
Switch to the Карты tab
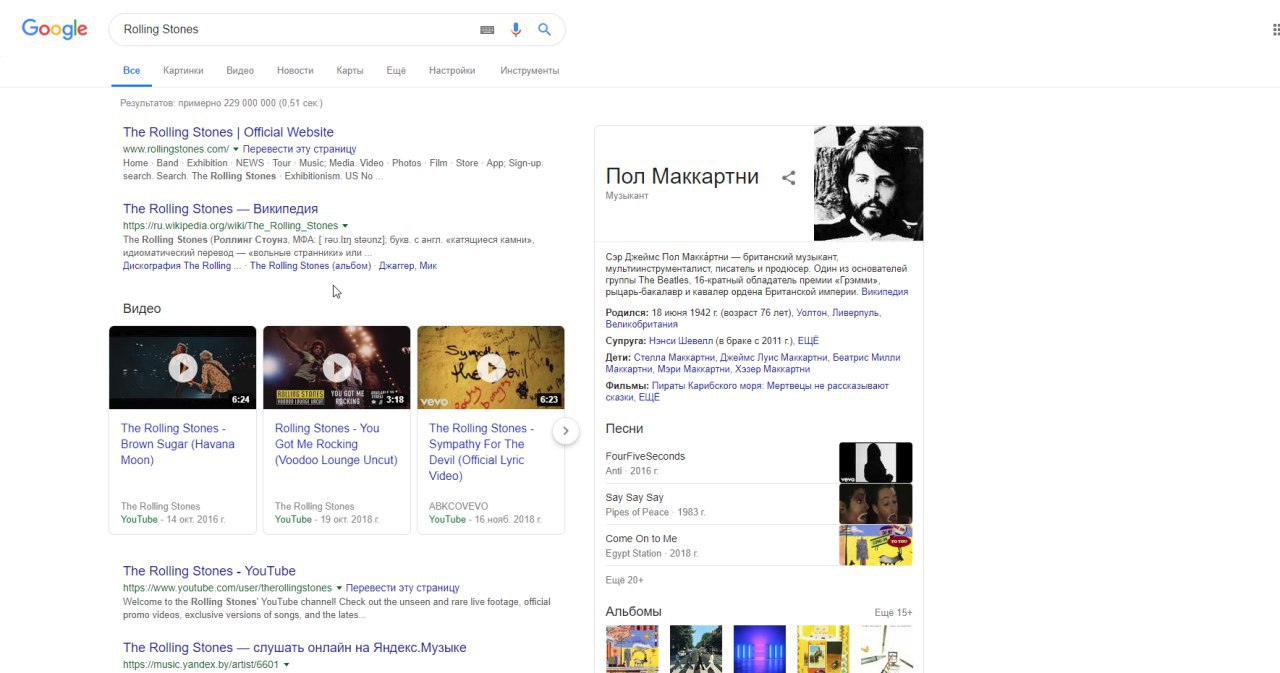350,71
